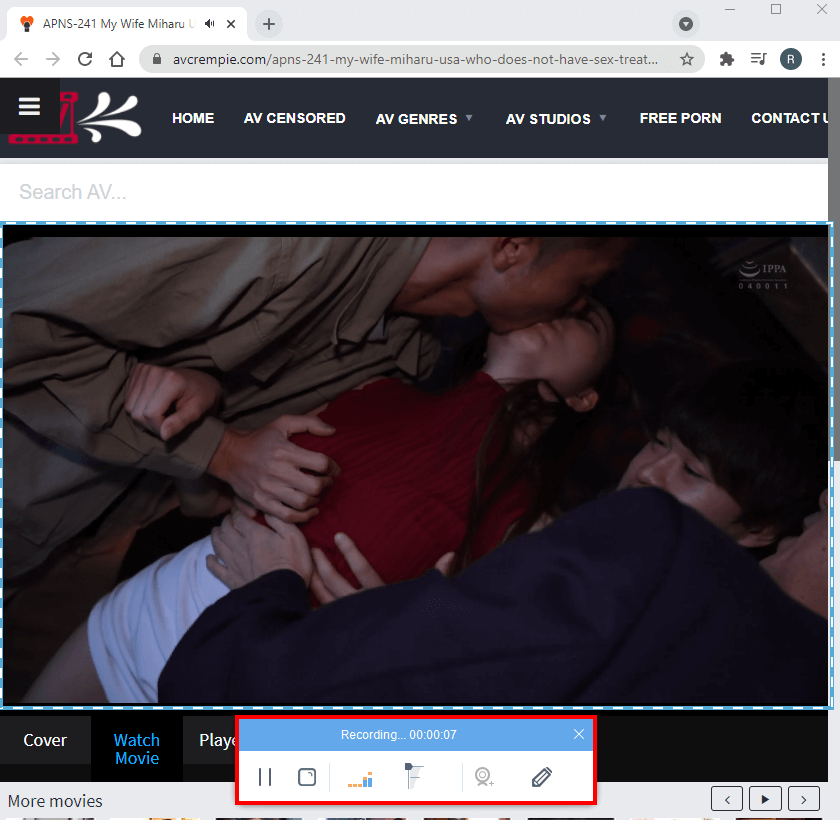Click the "Recording... 00:00:07" title text
Image resolution: width=840 pixels, height=820 pixels.
[399, 734]
